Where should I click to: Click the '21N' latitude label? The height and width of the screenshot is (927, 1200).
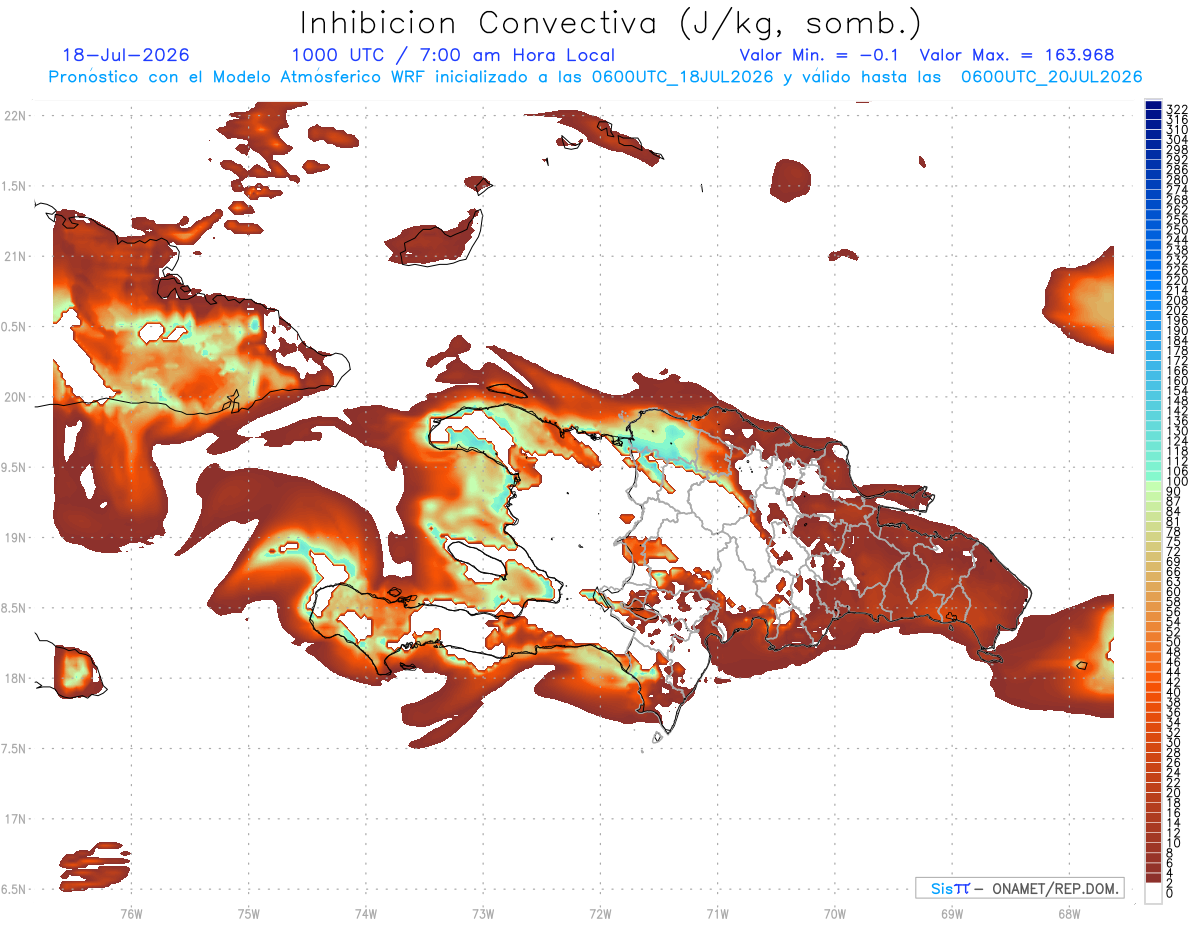[x=15, y=256]
